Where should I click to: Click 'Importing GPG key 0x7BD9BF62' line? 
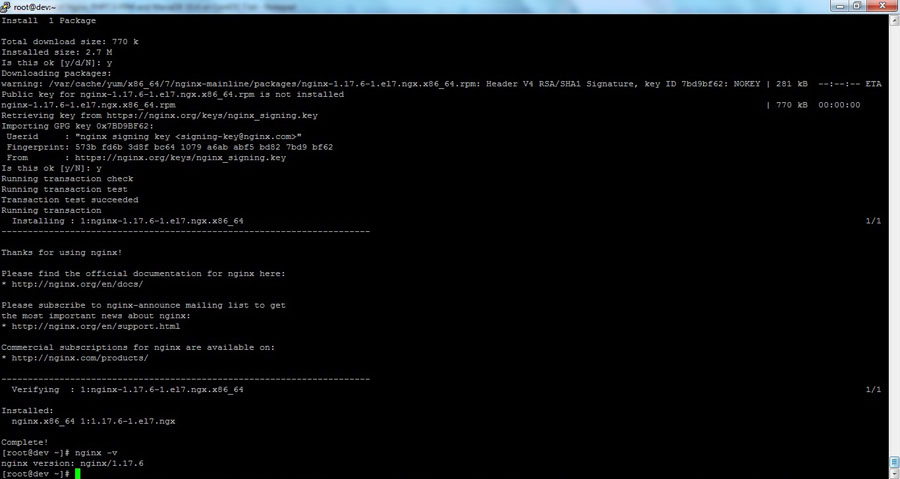77,126
